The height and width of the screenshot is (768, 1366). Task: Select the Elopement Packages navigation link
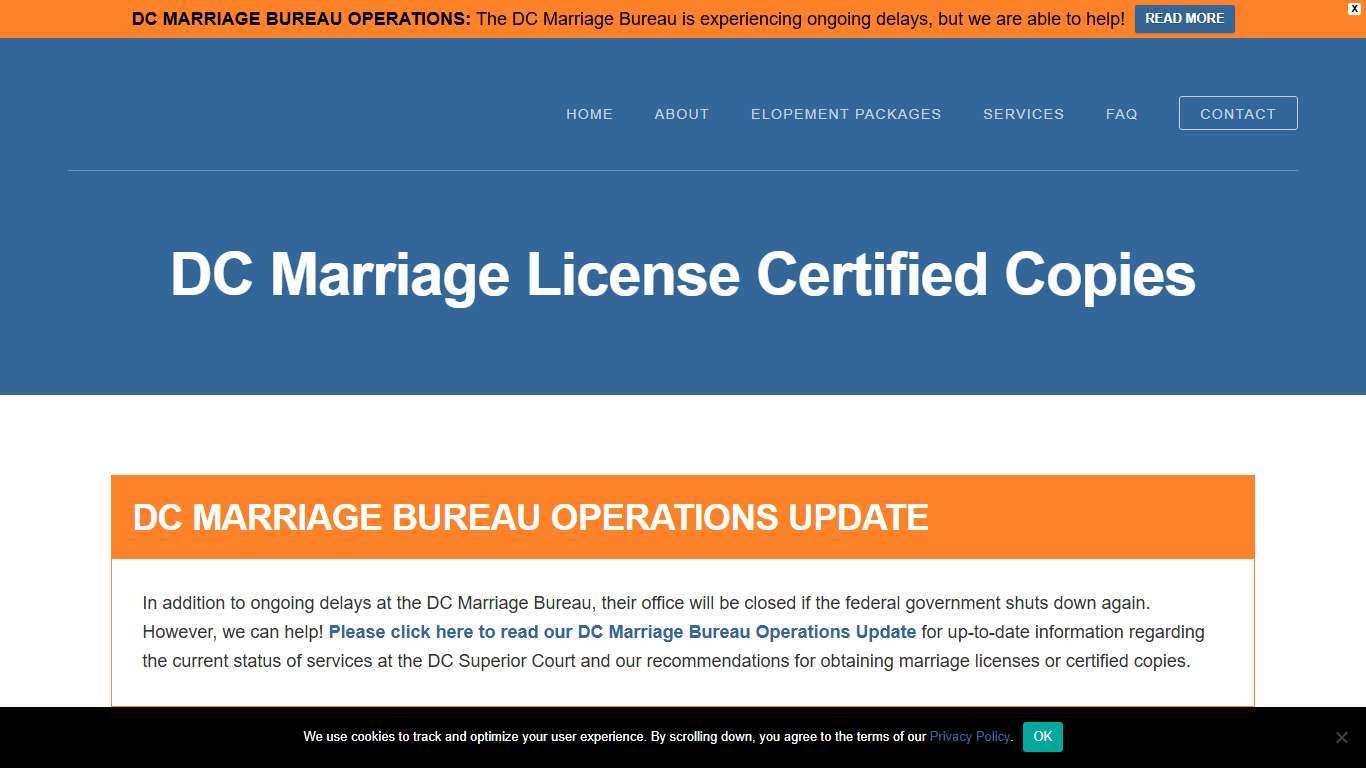coord(845,113)
